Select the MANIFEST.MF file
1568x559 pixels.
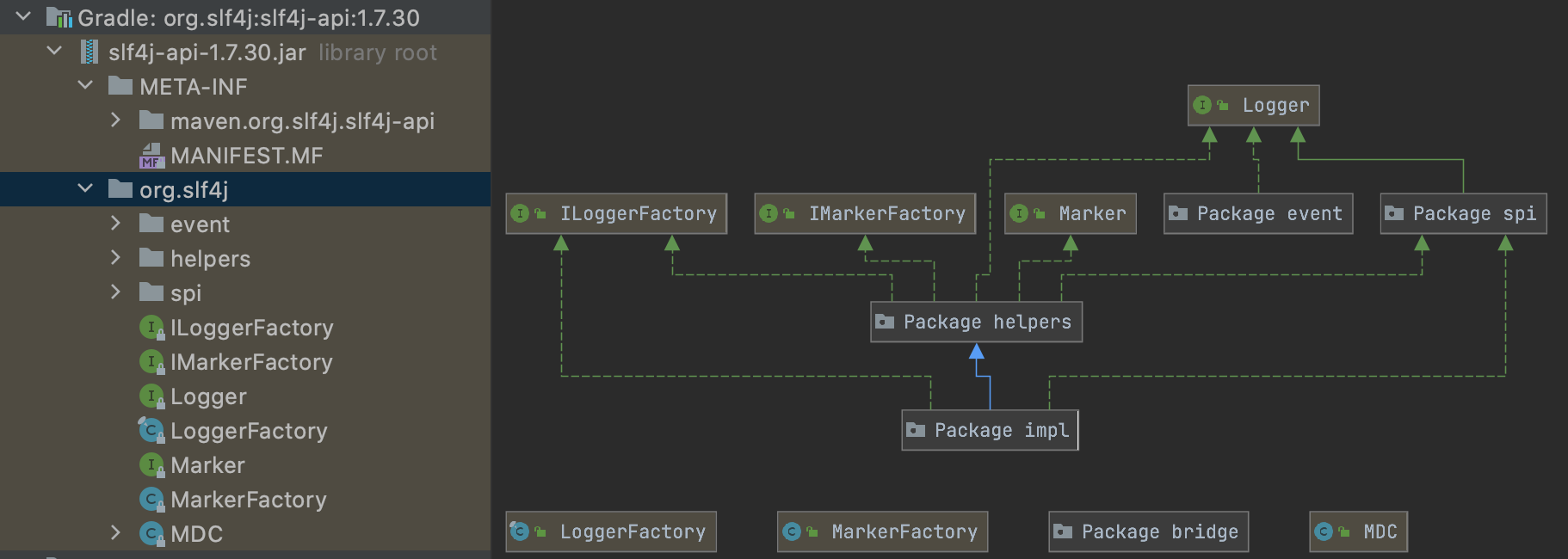[x=245, y=155]
